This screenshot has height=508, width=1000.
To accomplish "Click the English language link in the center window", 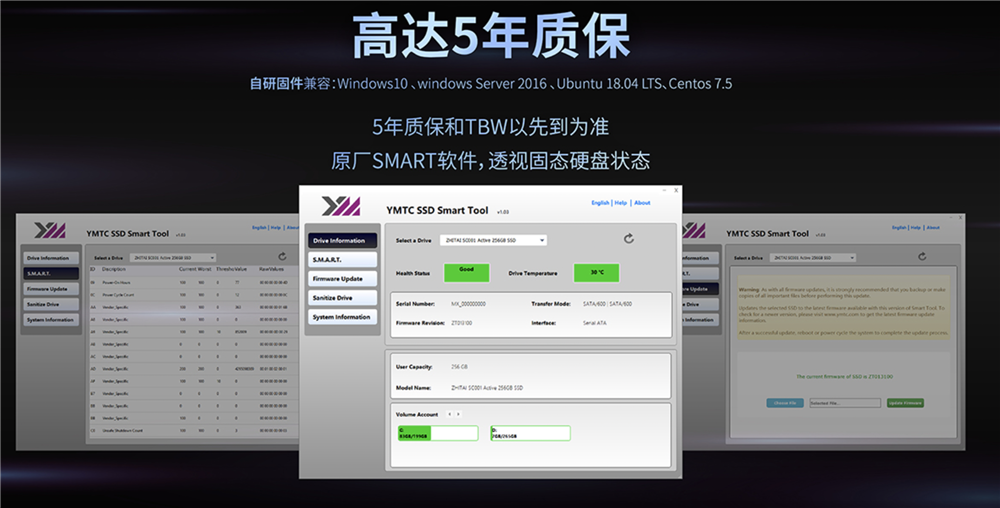I will tap(600, 203).
